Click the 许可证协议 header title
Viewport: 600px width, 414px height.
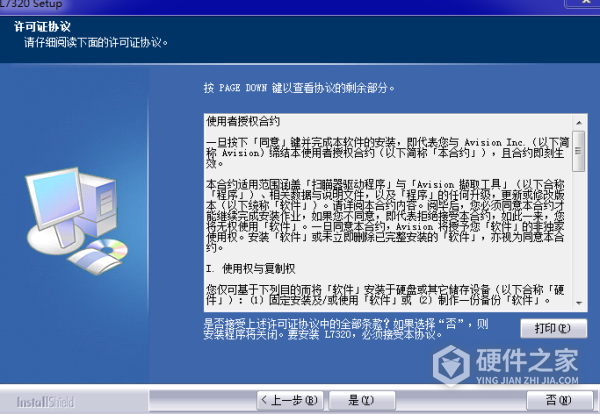pos(42,27)
